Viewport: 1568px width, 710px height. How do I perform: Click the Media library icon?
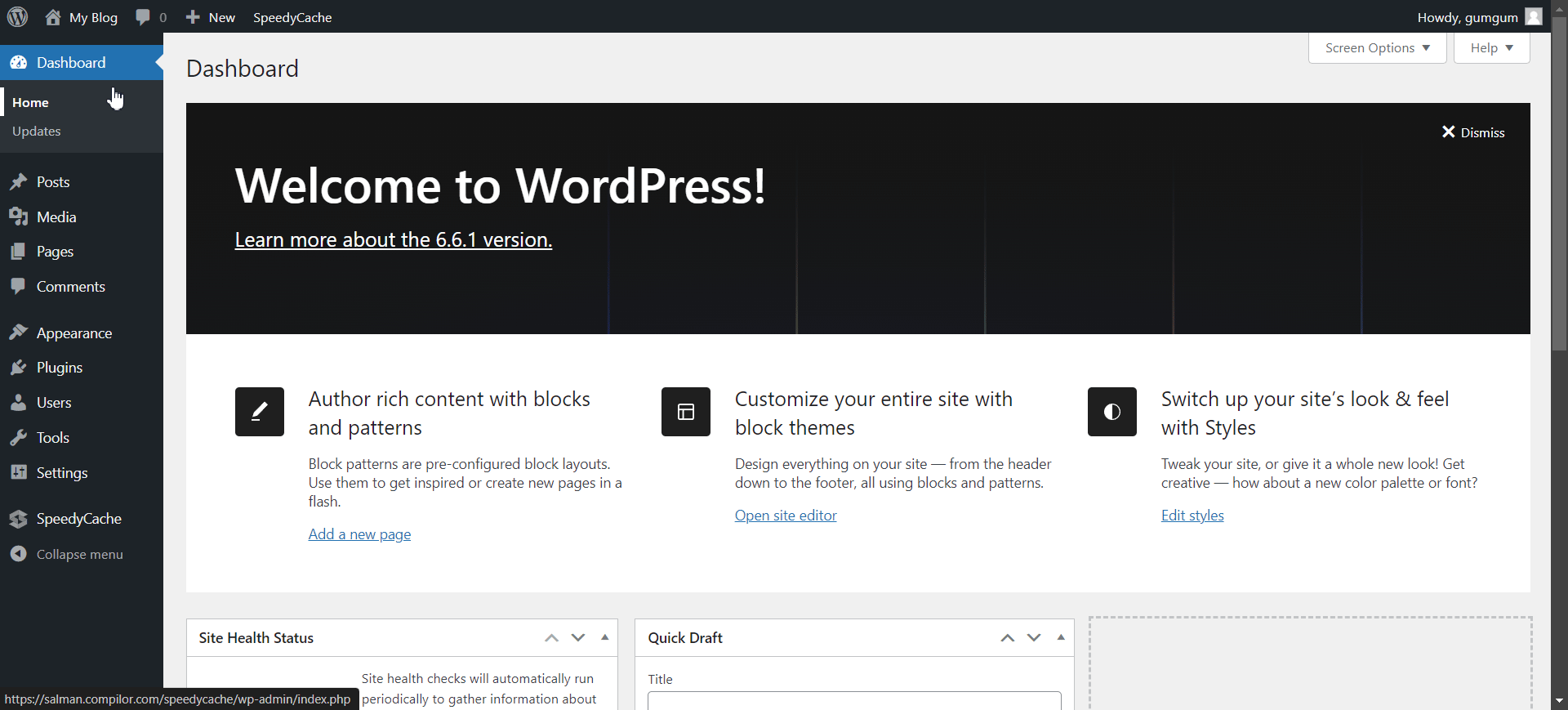point(19,217)
